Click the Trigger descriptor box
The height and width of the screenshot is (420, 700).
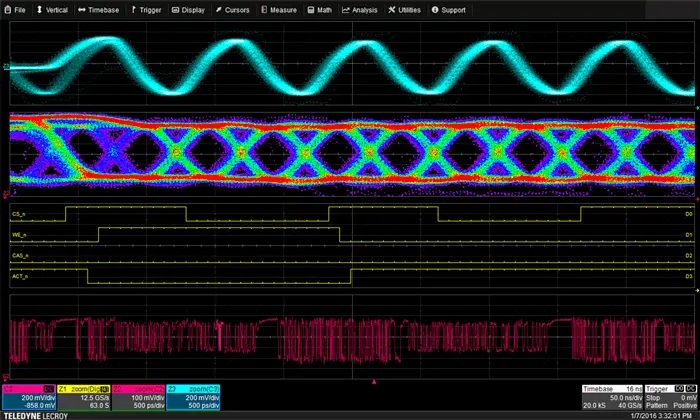[x=671, y=397]
